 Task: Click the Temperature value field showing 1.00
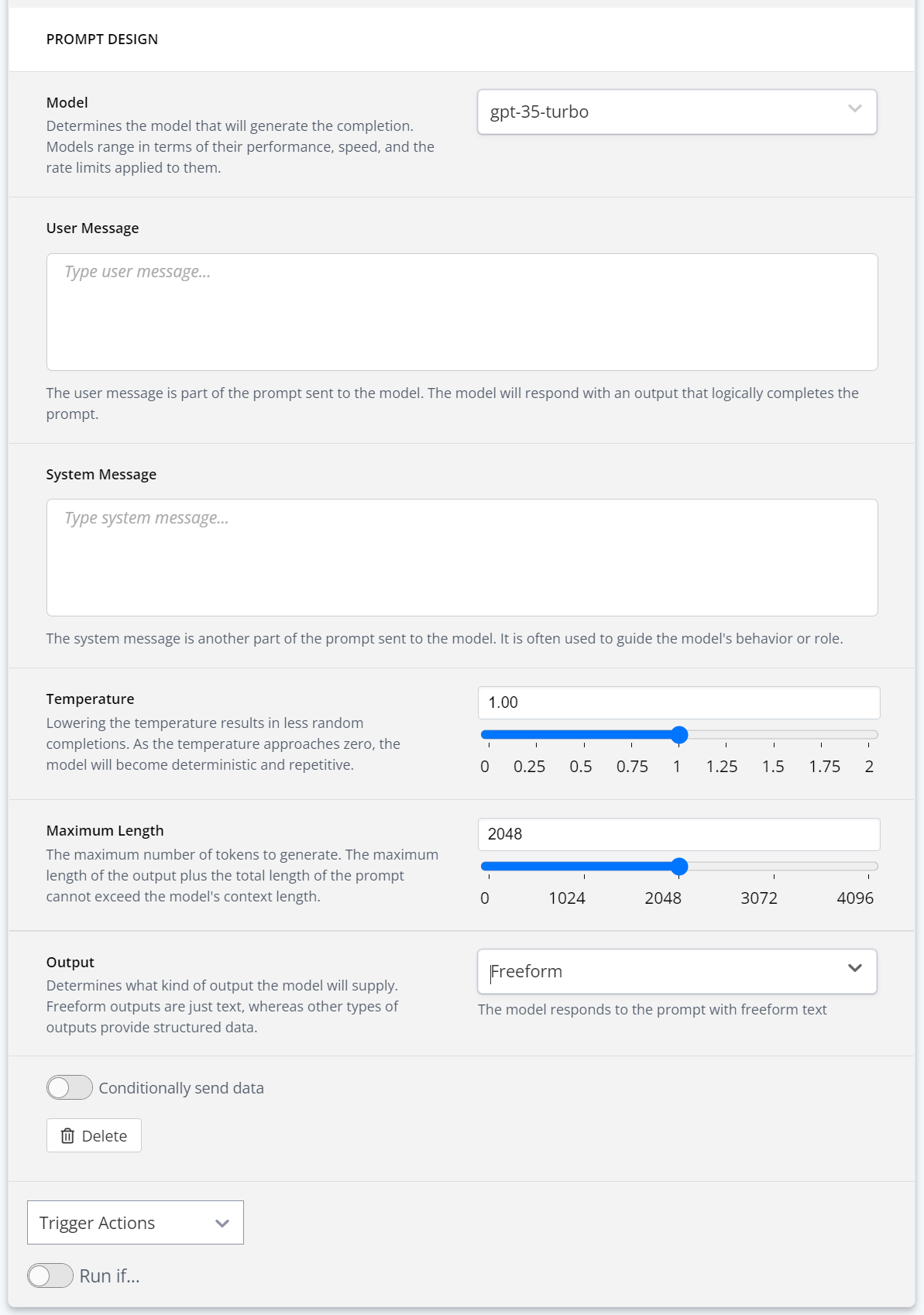pyautogui.click(x=678, y=702)
